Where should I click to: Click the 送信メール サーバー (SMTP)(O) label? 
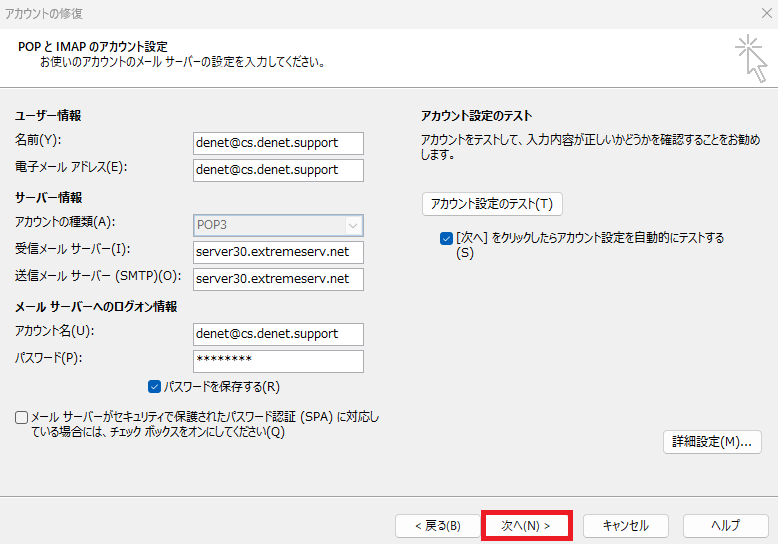point(98,276)
